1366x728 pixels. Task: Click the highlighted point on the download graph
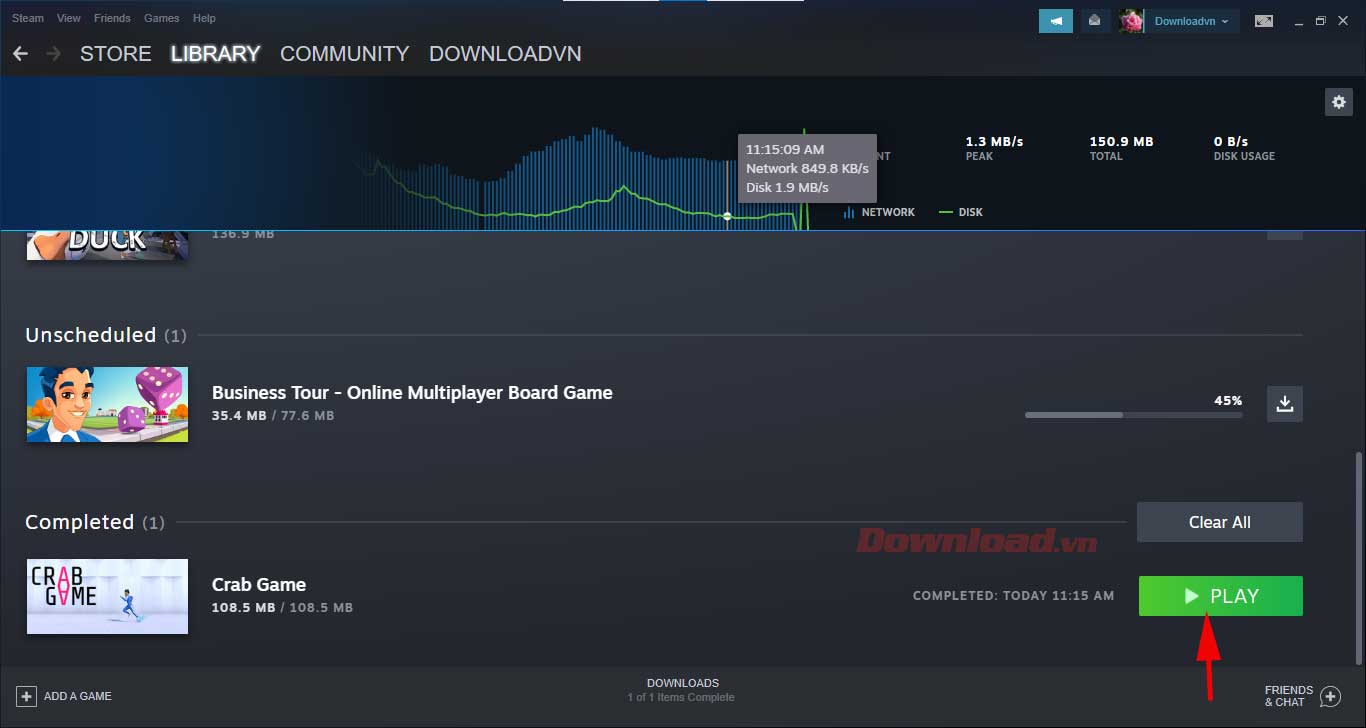[x=727, y=216]
